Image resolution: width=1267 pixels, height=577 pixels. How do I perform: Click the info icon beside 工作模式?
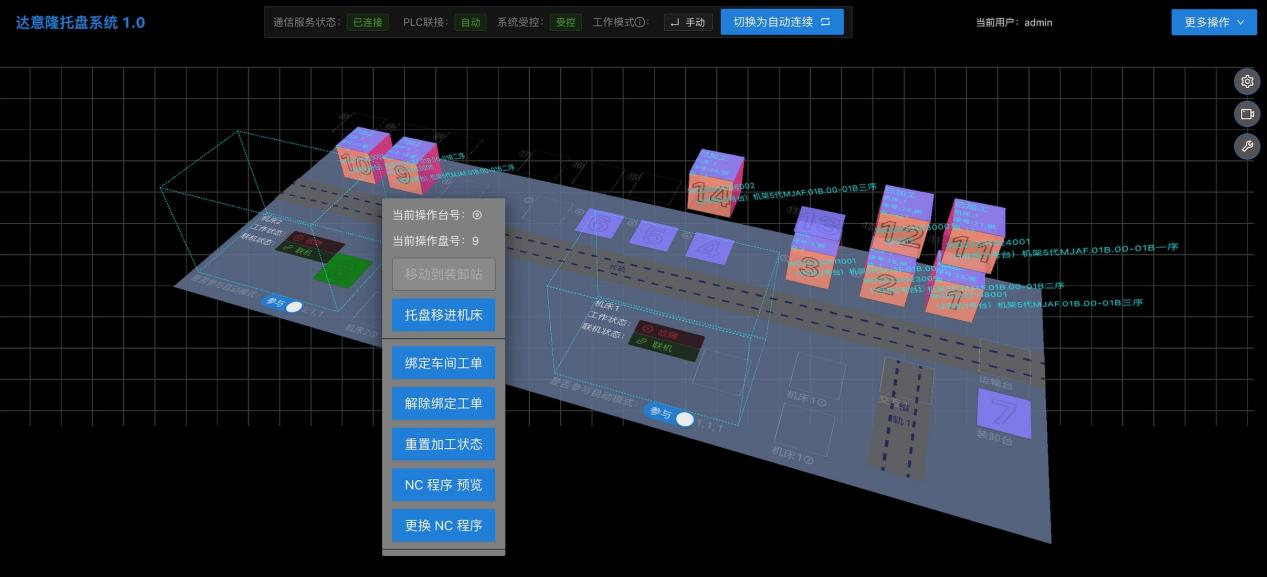coord(641,22)
